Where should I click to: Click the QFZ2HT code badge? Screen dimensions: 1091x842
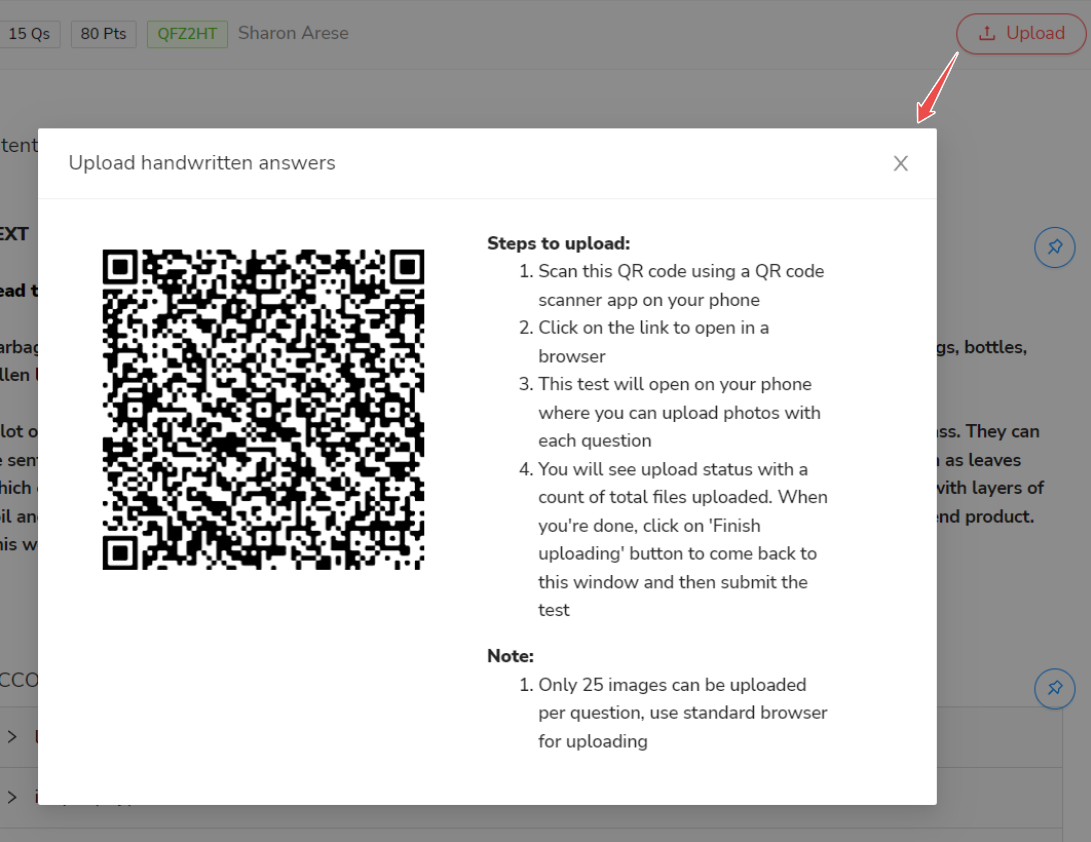187,33
